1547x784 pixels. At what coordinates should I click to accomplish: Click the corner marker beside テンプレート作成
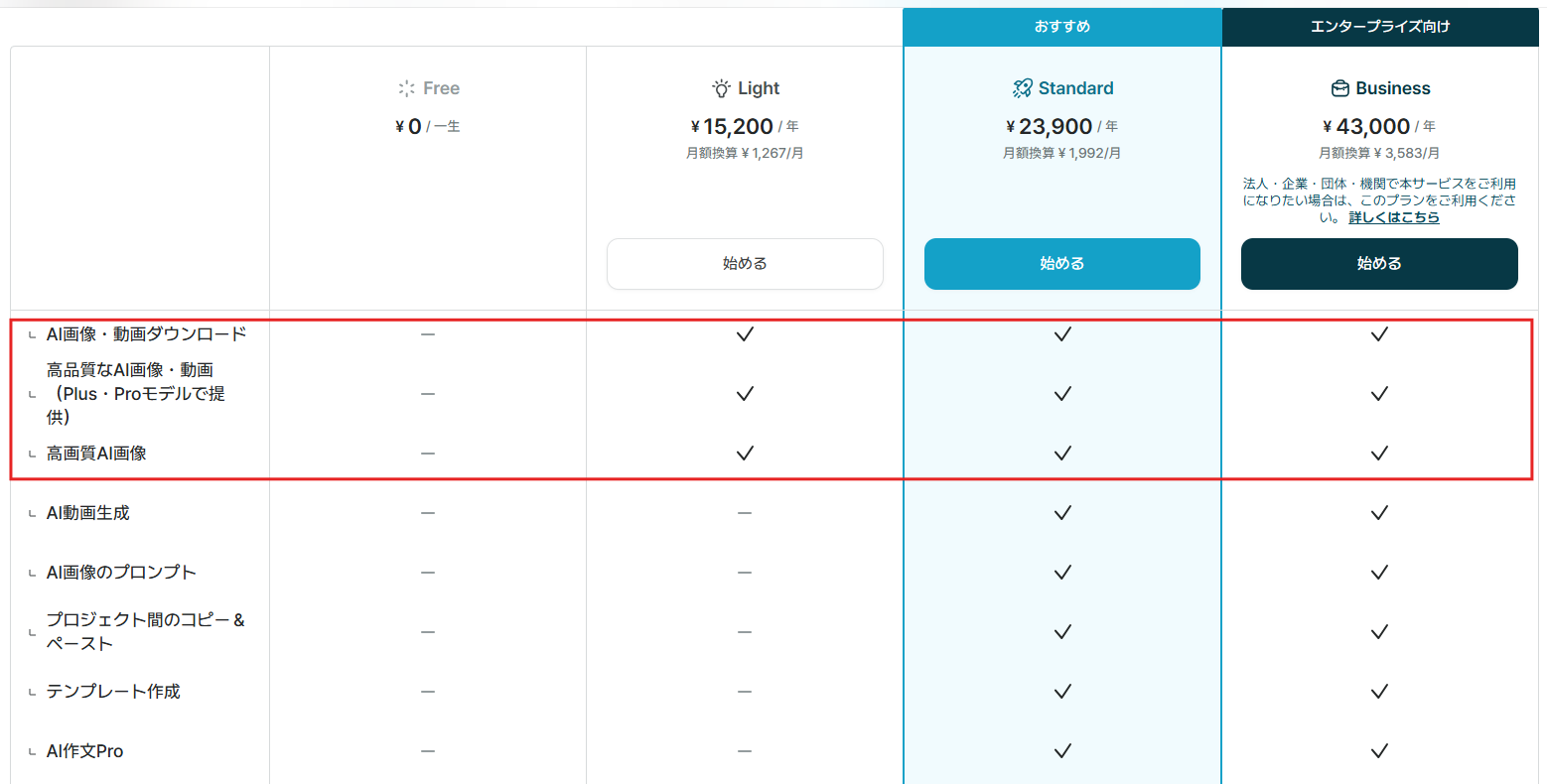(x=33, y=694)
